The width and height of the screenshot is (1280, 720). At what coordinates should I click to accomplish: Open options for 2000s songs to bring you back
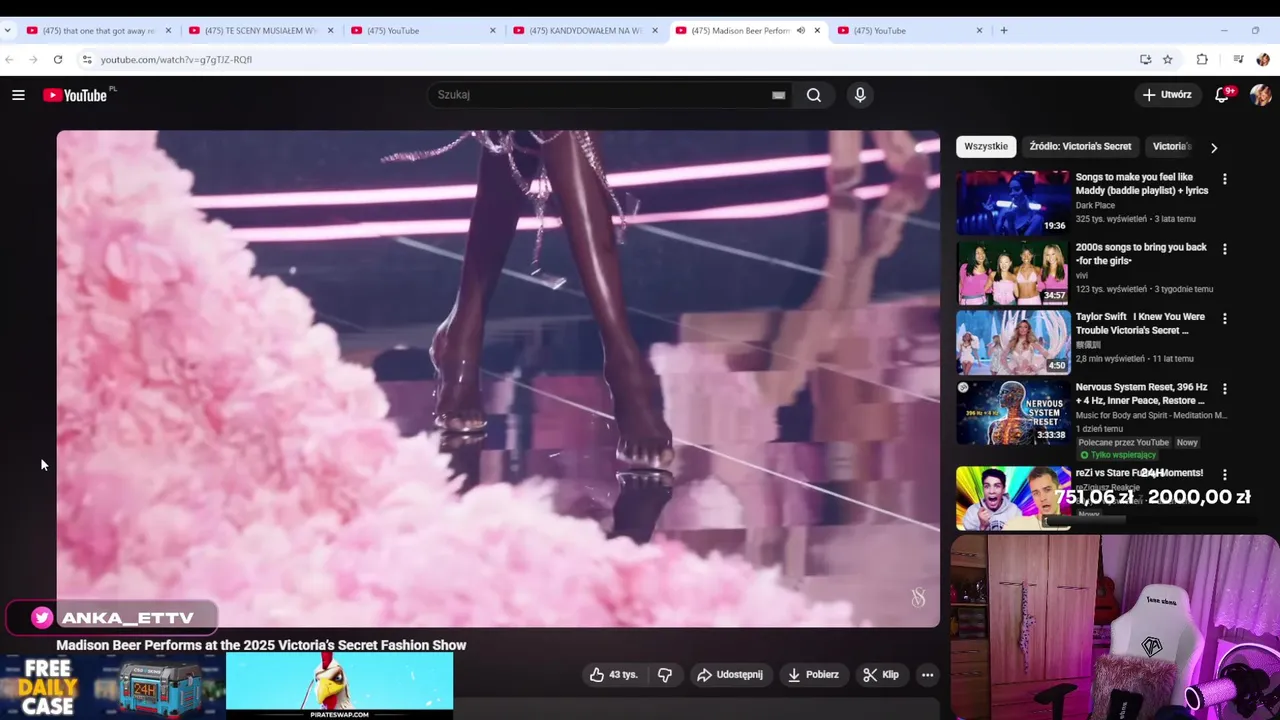[1225, 249]
